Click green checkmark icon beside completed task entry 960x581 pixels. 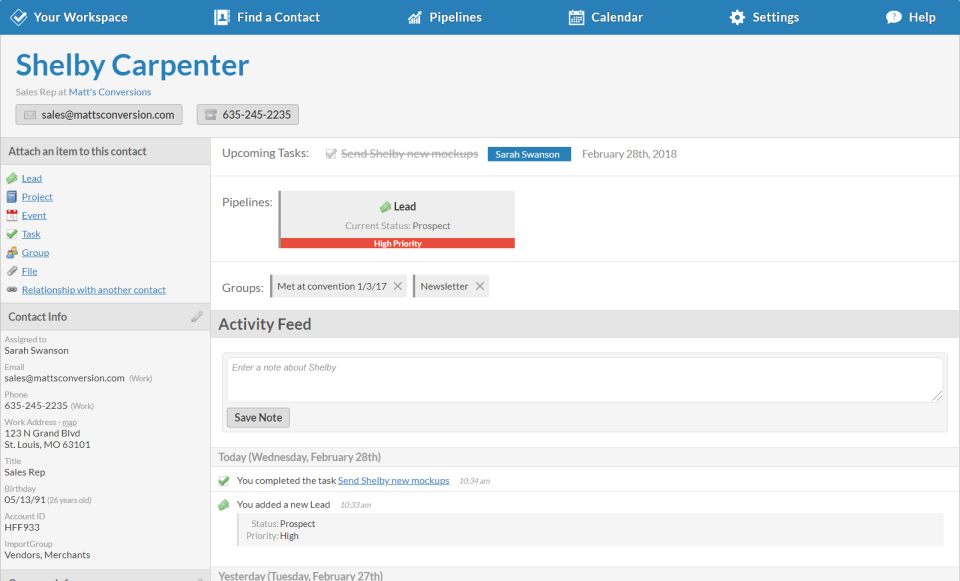tap(223, 481)
